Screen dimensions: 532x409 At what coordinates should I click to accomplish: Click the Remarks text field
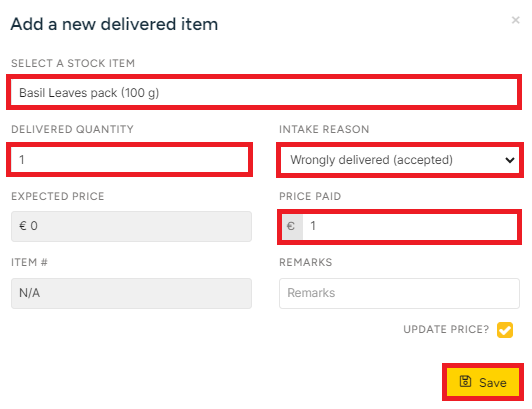click(399, 293)
